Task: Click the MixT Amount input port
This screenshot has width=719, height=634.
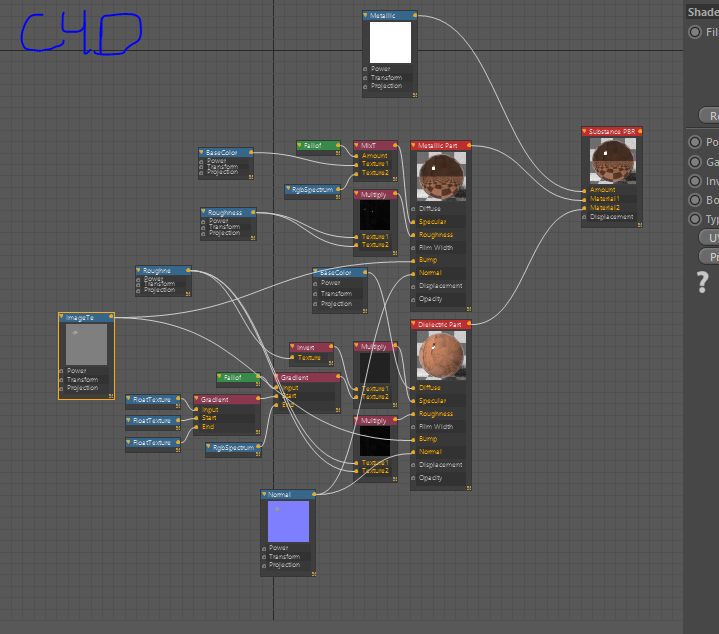Action: [x=356, y=156]
